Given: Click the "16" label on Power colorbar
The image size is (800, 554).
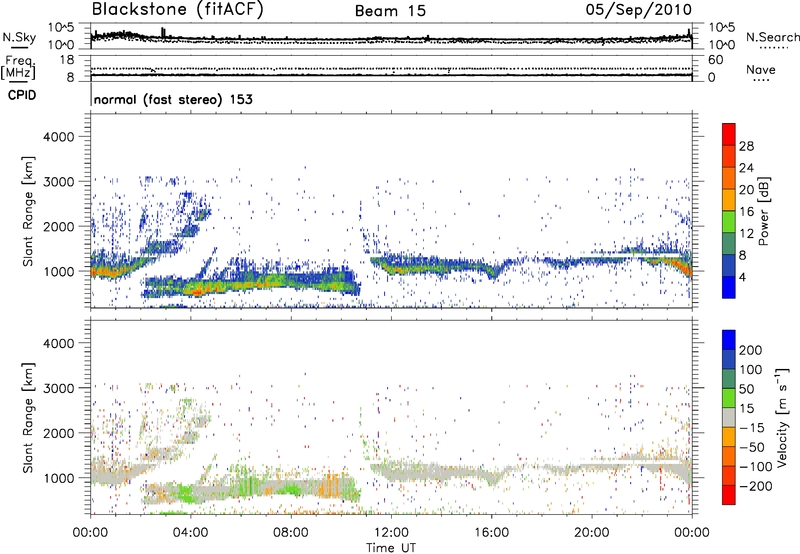Looking at the screenshot, I should point(746,212).
